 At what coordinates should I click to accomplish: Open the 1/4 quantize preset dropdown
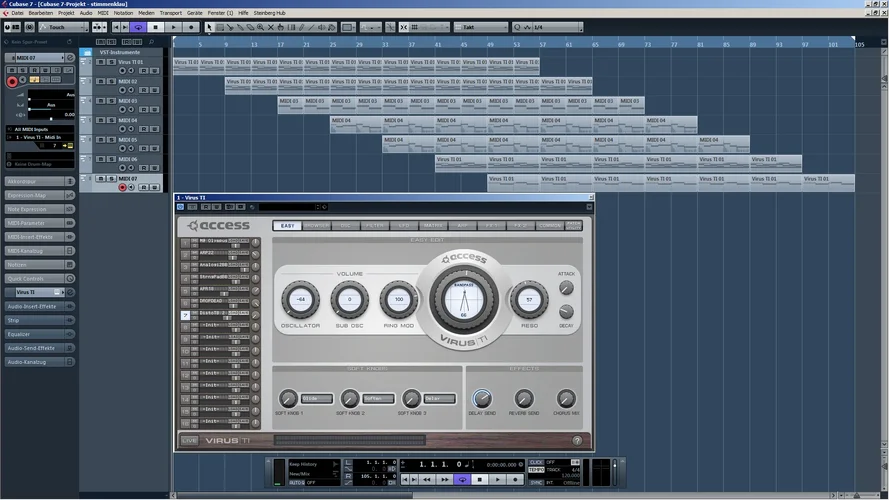(x=556, y=27)
